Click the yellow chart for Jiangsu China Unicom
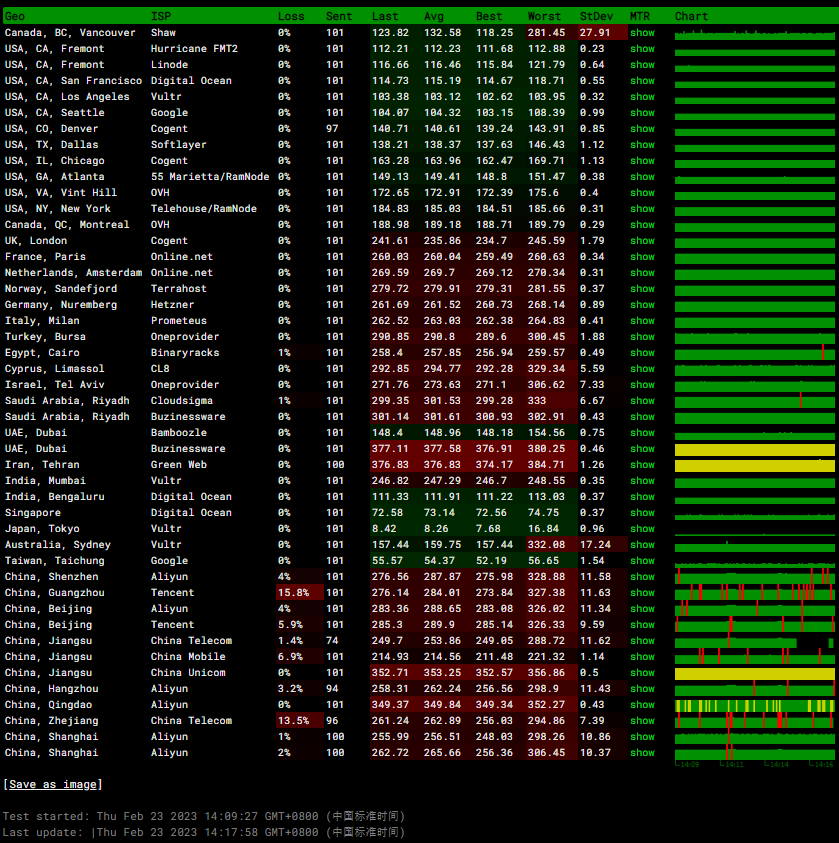This screenshot has height=843, width=839. click(x=755, y=674)
